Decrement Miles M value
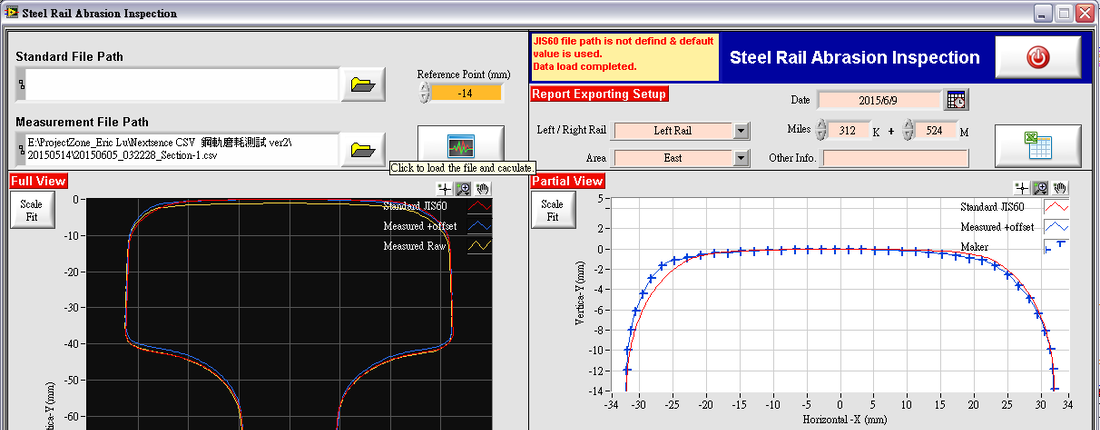 tap(908, 135)
